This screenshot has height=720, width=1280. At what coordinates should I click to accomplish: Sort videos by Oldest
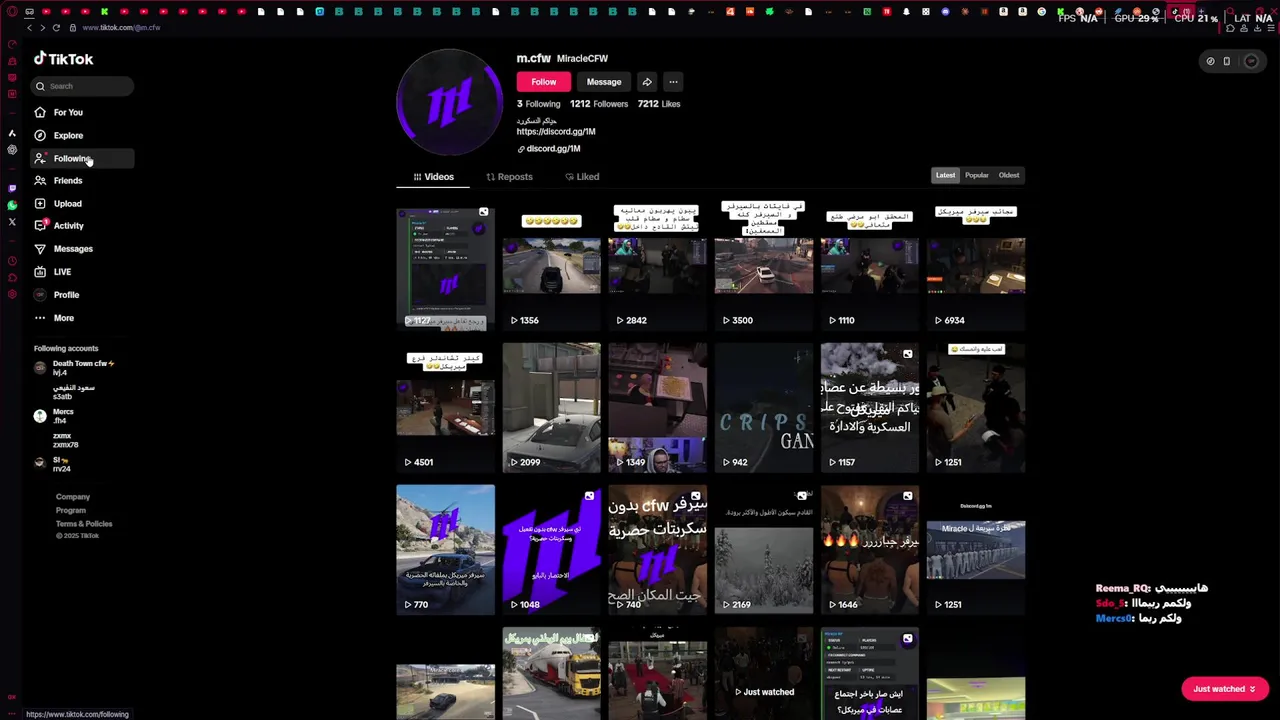[1009, 175]
